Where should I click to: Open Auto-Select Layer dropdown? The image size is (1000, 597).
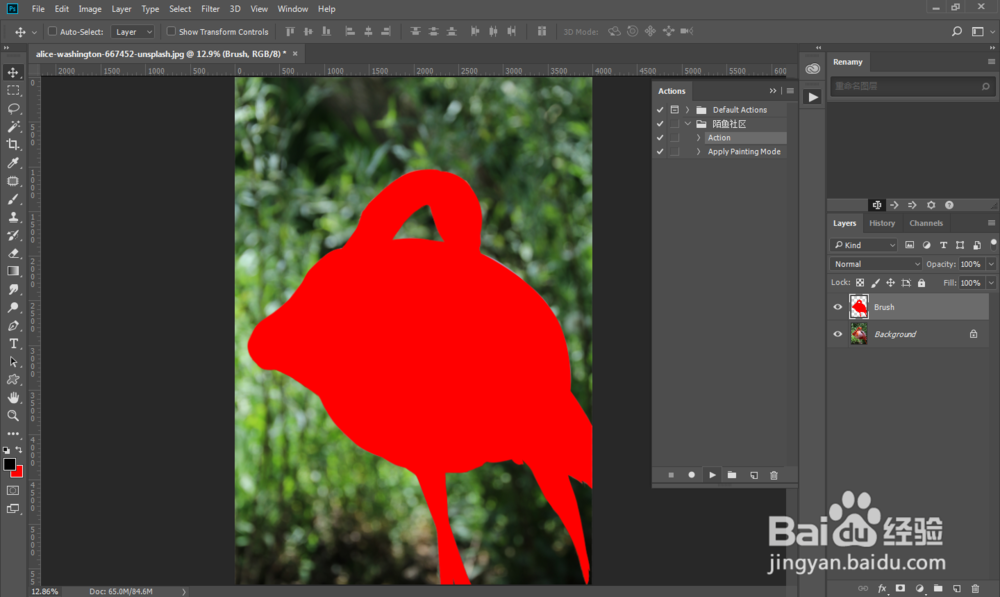133,31
